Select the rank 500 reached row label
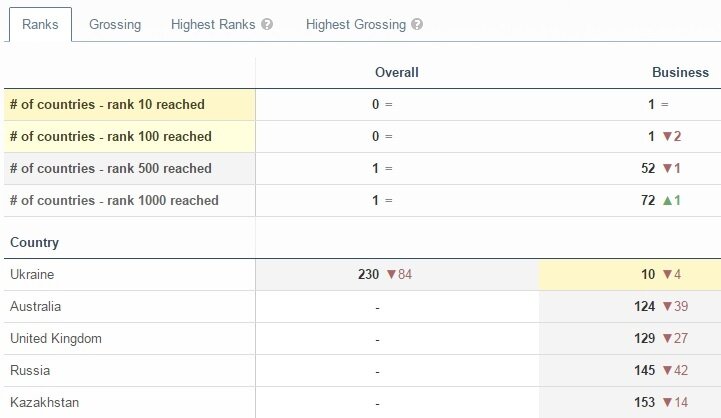Viewport: 721px width, 418px height. pos(110,168)
